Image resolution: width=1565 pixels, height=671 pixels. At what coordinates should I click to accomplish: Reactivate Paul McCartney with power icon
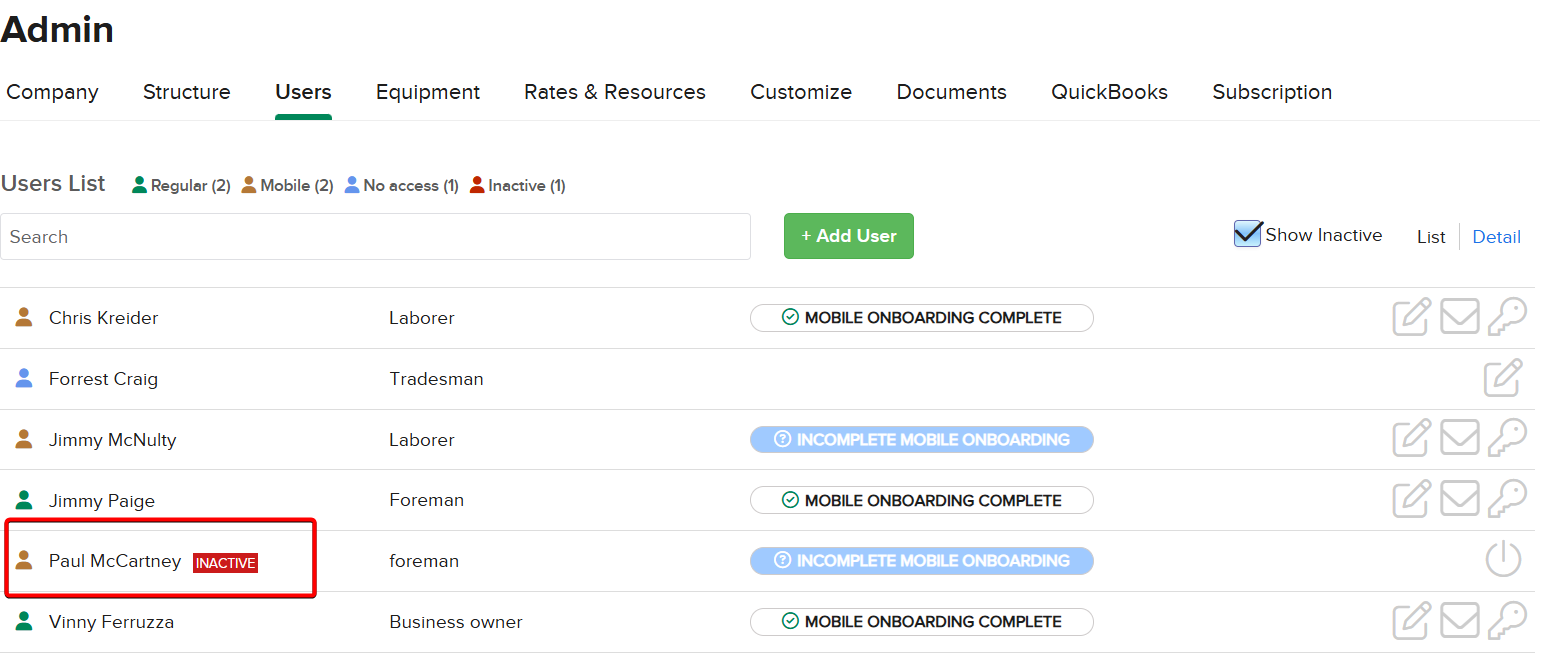pos(1503,561)
